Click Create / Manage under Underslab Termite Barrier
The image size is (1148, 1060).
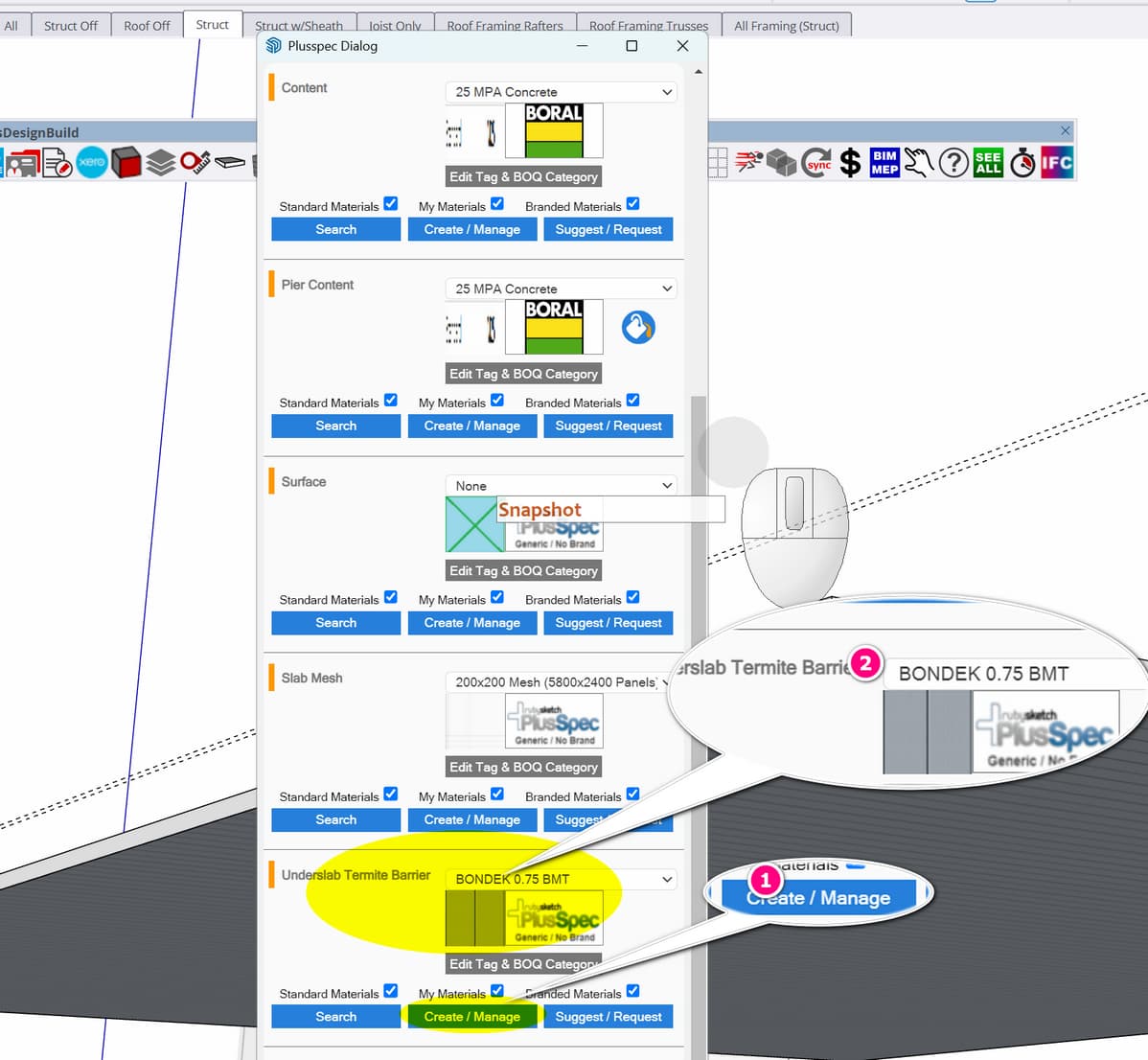[472, 1017]
